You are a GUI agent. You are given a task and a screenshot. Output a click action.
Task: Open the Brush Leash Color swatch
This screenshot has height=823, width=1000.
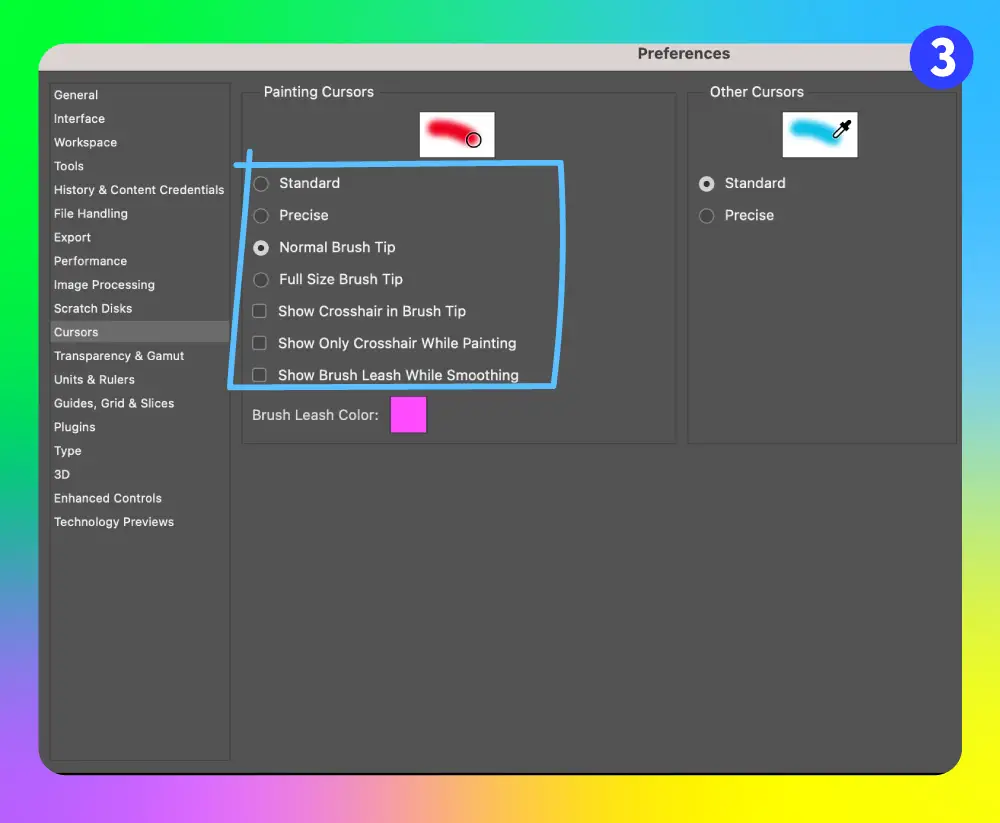[x=408, y=415]
